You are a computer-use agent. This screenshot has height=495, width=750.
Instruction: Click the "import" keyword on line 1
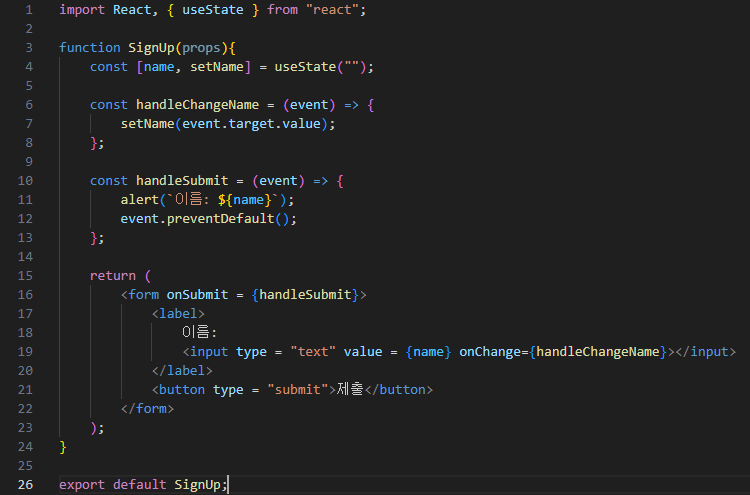click(82, 10)
